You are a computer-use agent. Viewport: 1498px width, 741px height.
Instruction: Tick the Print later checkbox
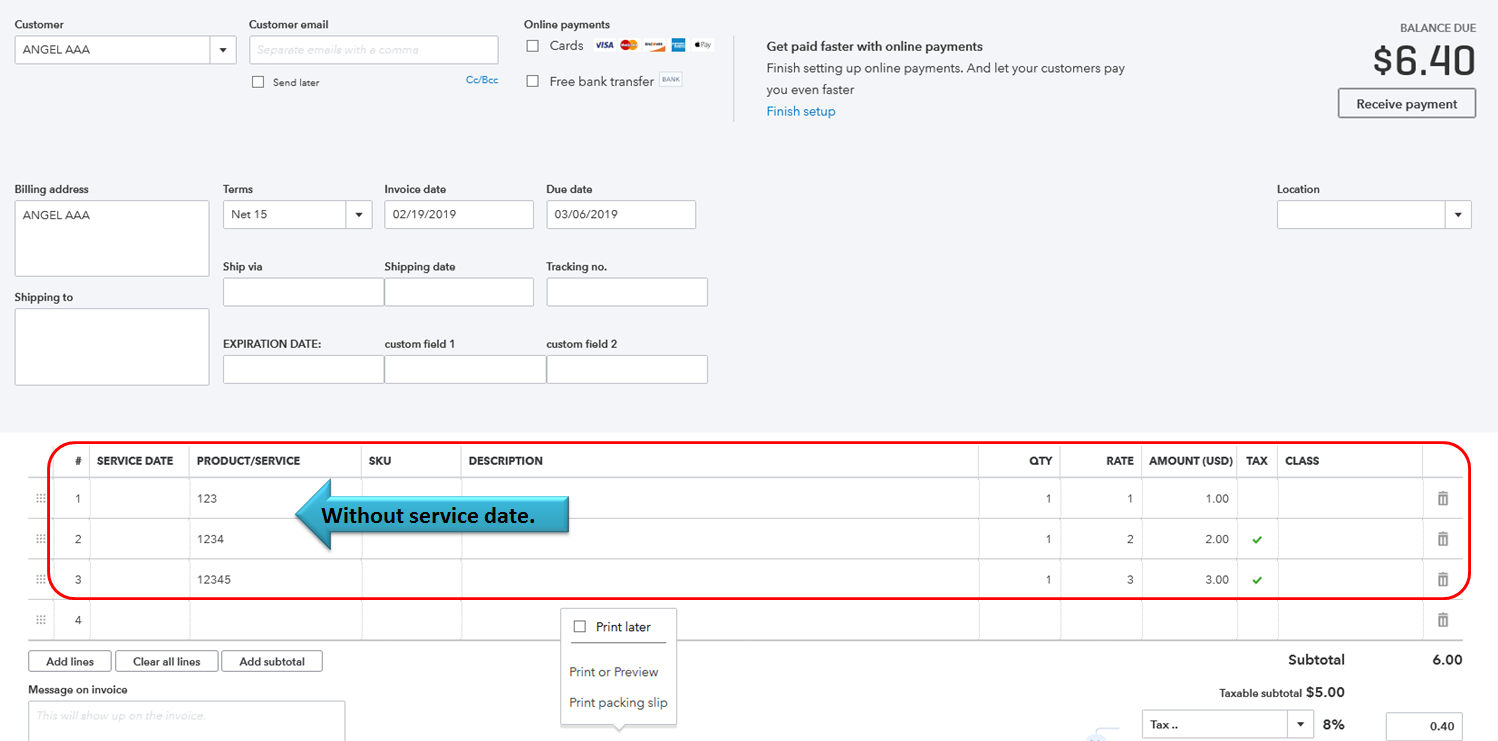point(579,627)
